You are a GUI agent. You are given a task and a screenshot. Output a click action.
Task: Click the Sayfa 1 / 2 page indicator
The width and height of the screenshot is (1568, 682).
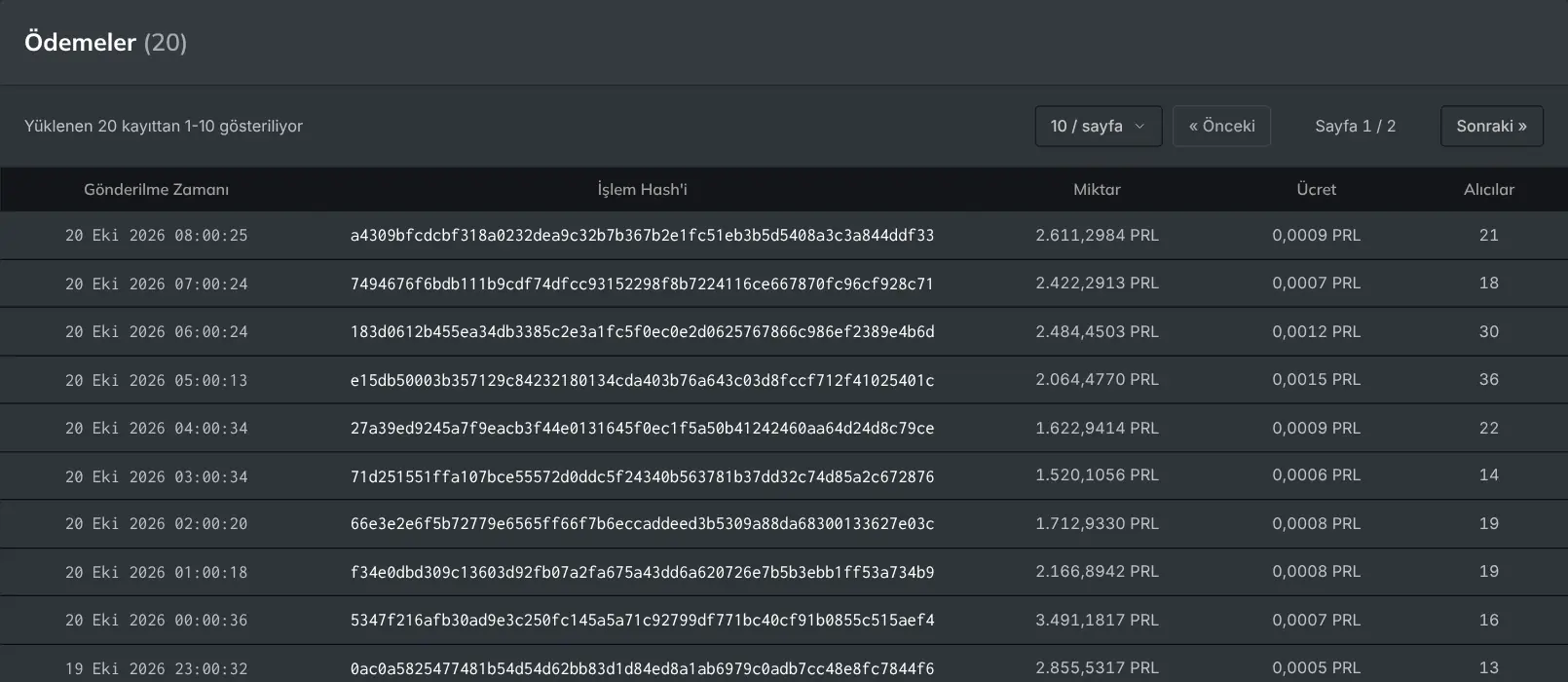pos(1355,126)
